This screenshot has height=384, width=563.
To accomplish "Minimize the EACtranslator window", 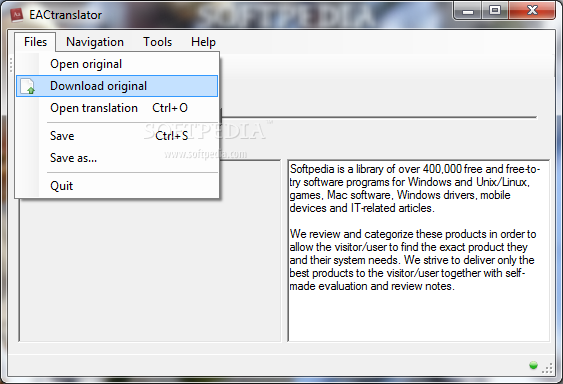I will (468, 11).
